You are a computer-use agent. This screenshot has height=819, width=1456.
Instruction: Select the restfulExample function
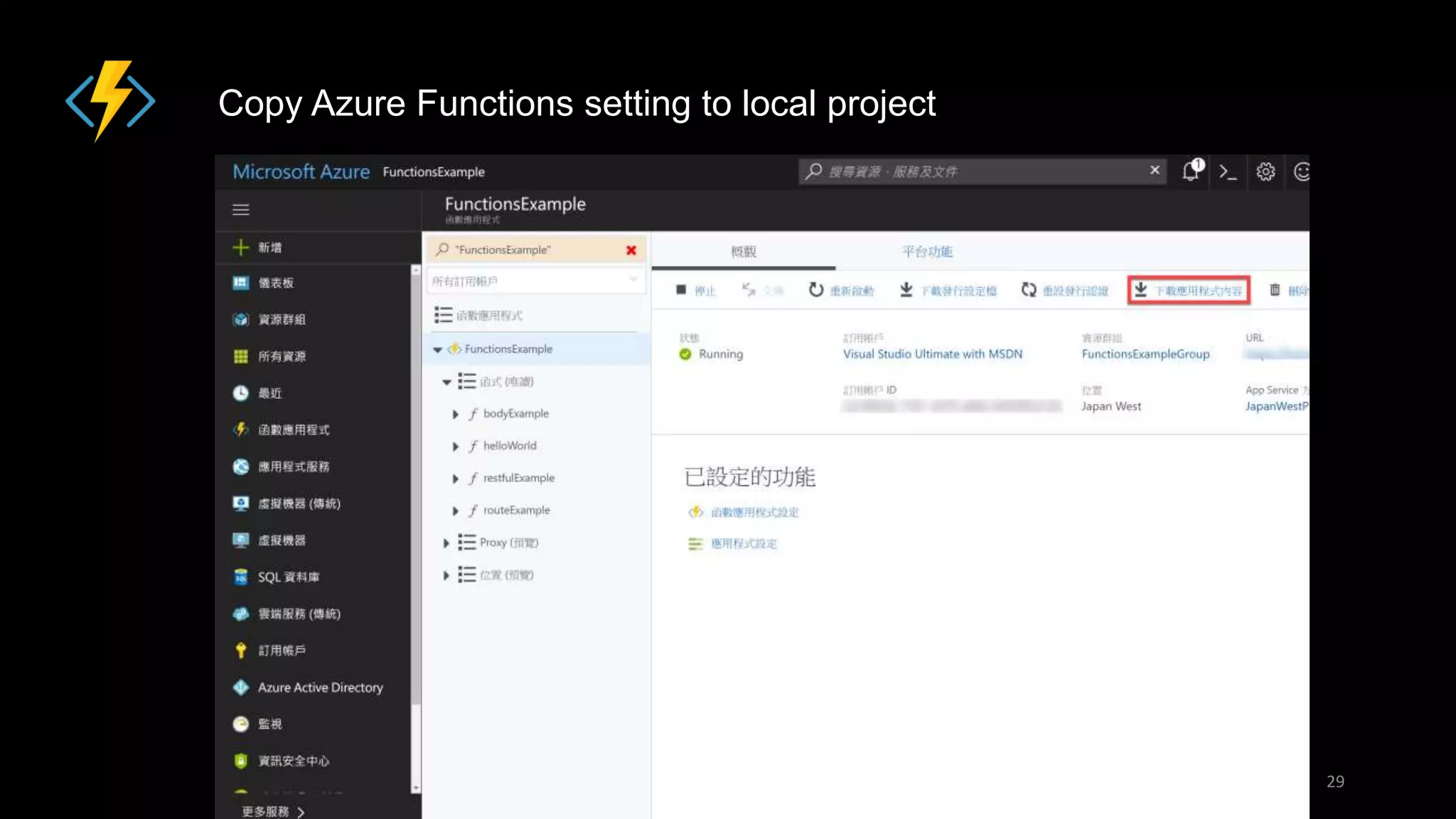(x=519, y=478)
